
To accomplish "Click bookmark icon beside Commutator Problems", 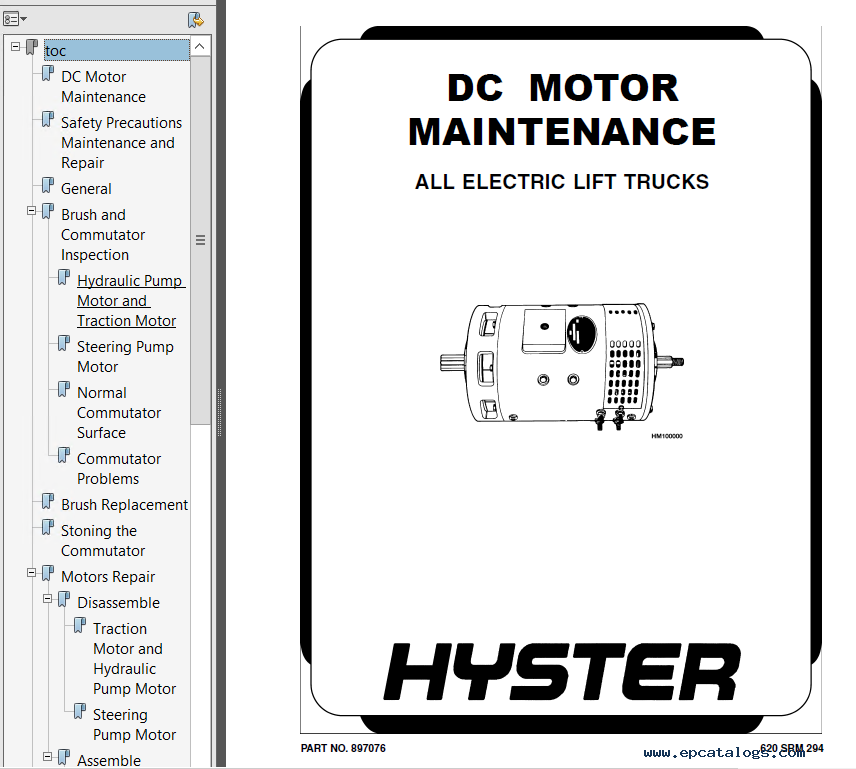I will tap(64, 455).
